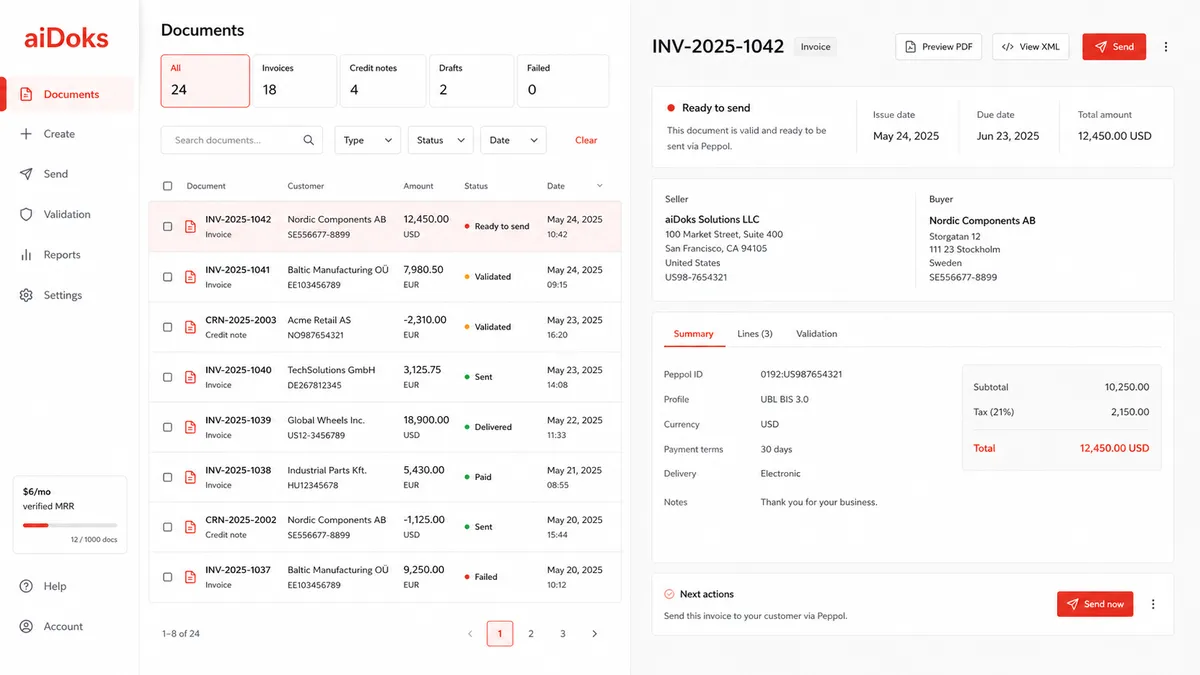Screen dimensions: 1200x675
Task: Check the box for CRN-2025-2003
Action: [167, 327]
